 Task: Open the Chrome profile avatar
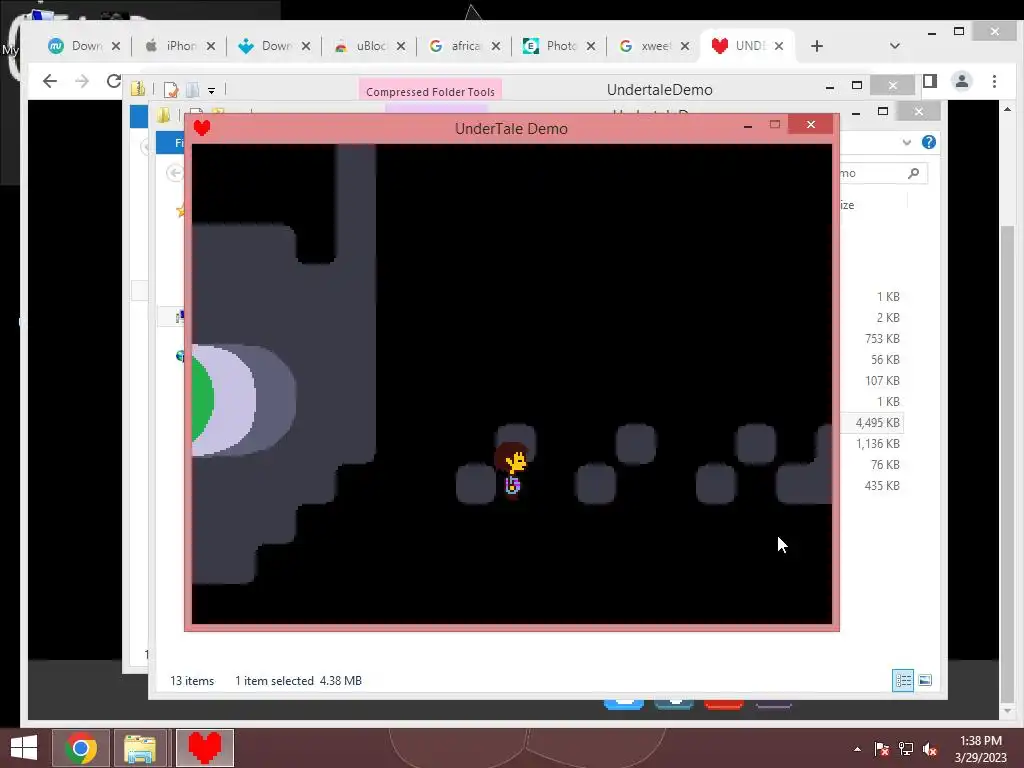coord(962,81)
